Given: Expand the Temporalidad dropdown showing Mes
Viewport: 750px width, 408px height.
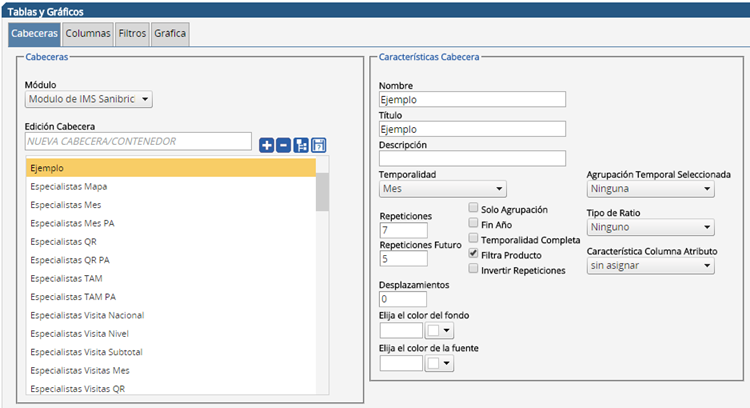Looking at the screenshot, I should point(443,188).
